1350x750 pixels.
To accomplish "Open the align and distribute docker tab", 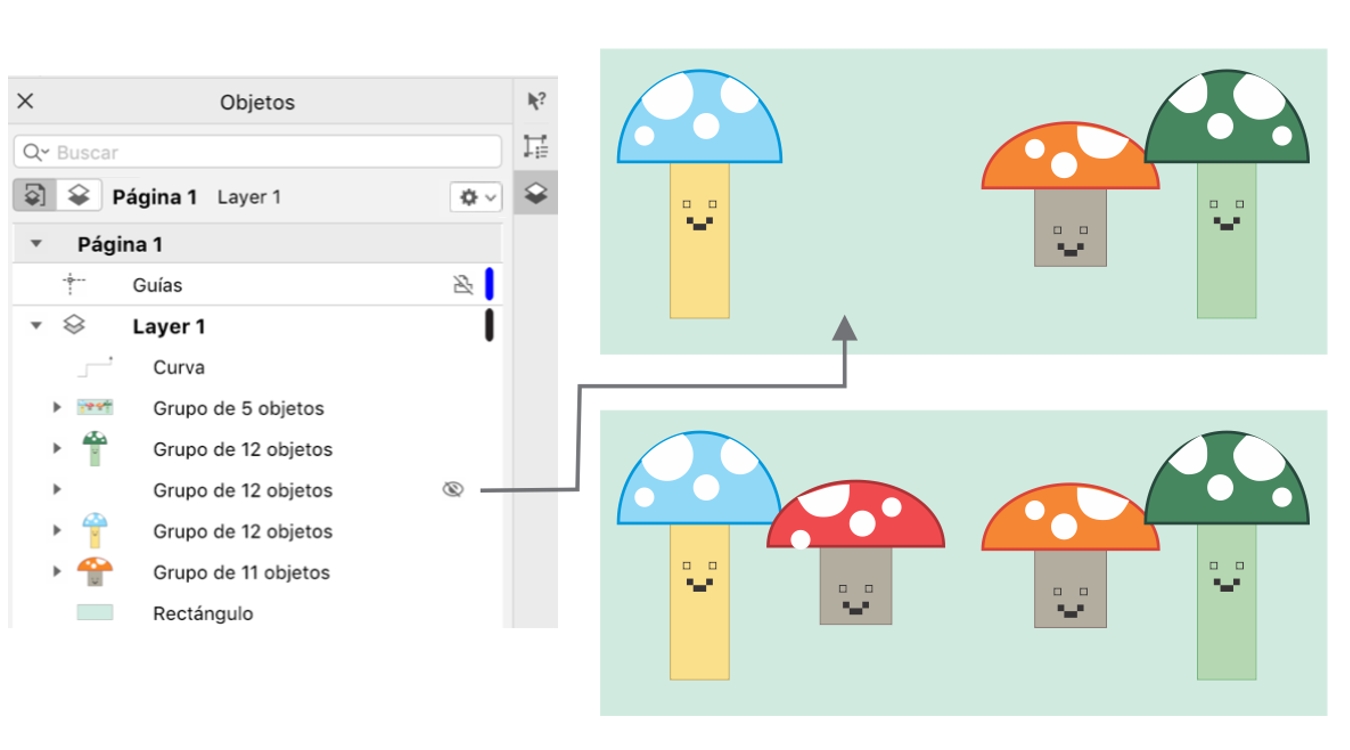I will (536, 147).
